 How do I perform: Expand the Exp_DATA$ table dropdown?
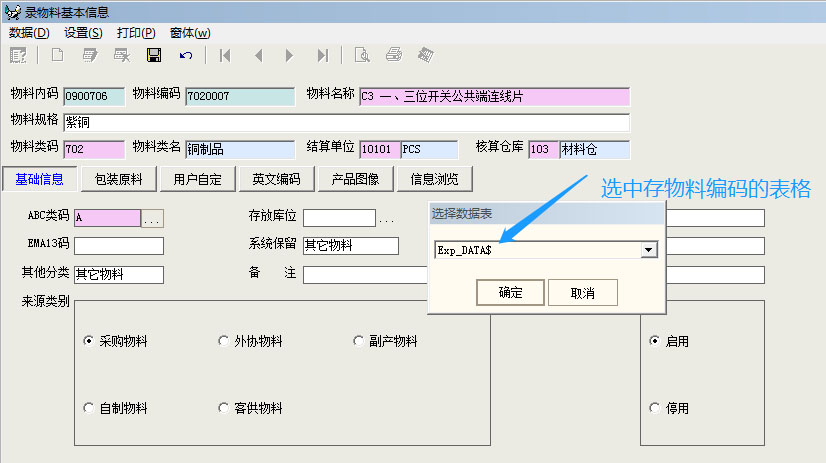tap(648, 250)
